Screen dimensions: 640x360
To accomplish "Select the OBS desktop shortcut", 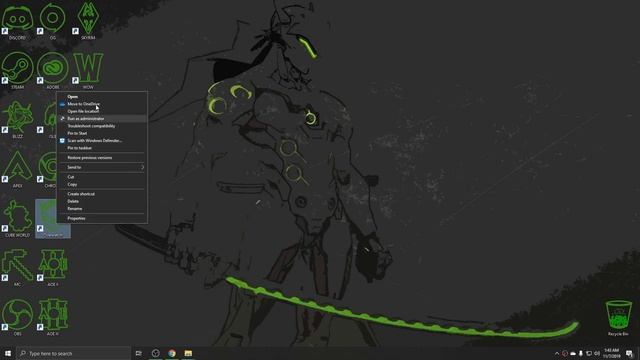I will click(x=17, y=318).
